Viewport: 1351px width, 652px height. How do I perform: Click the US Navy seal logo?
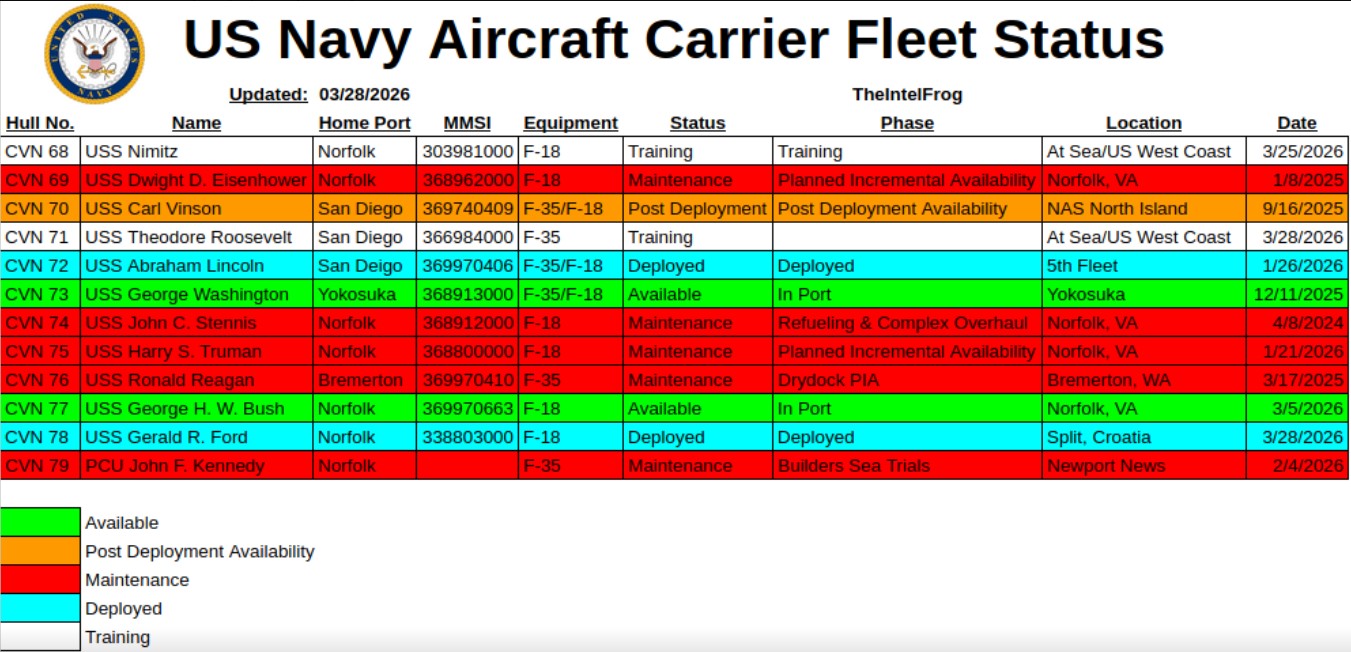(x=94, y=53)
